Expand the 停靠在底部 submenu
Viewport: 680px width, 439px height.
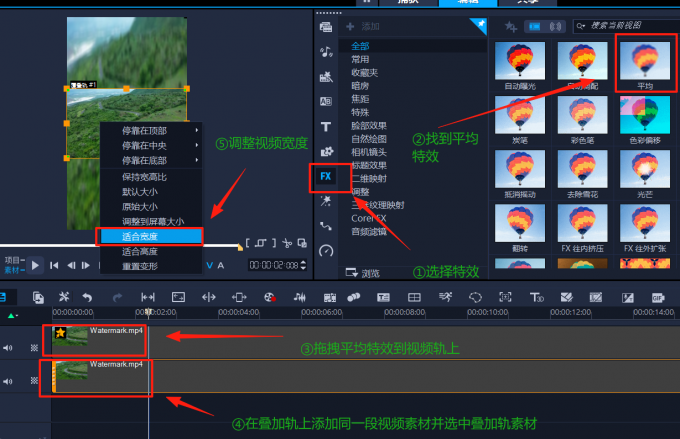point(151,160)
